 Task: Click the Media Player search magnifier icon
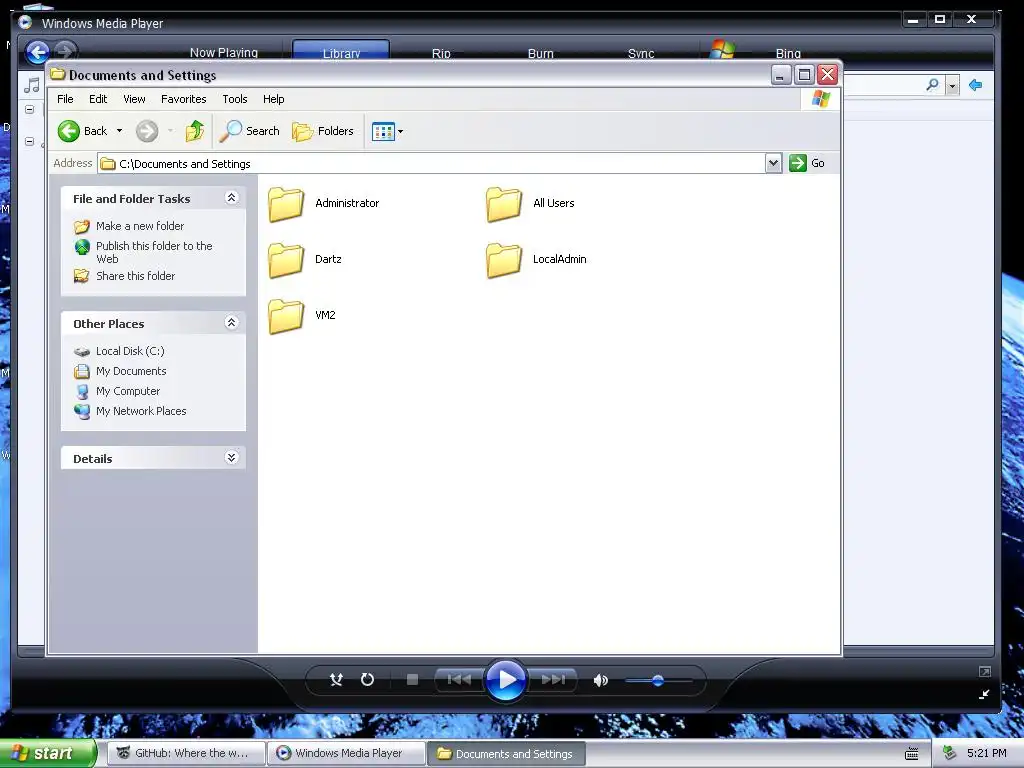[933, 85]
